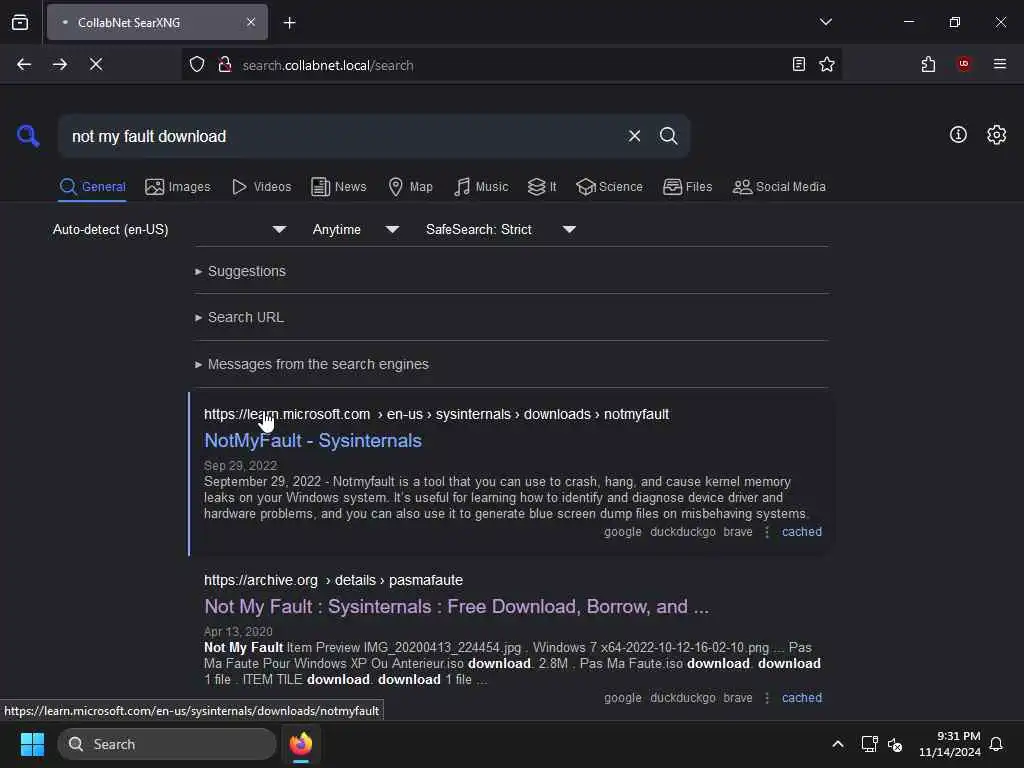Open the notifications bell icon
Viewport: 1024px width, 768px height.
point(996,744)
